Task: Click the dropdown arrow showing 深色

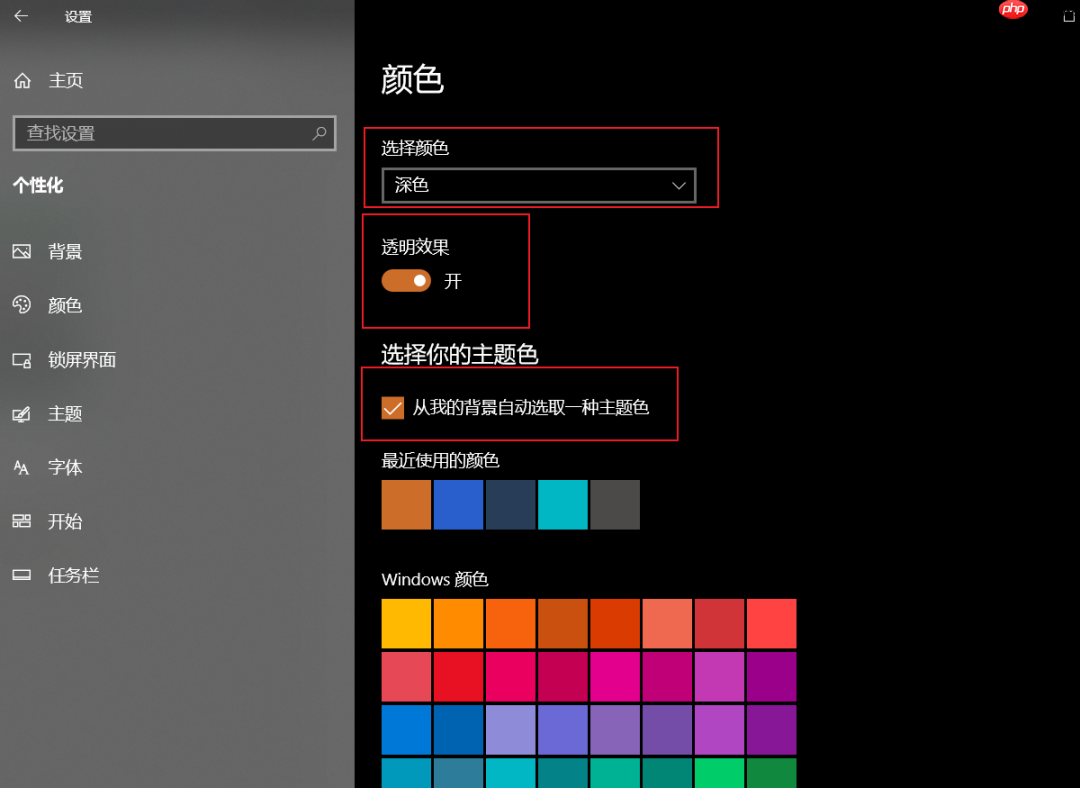Action: click(679, 185)
